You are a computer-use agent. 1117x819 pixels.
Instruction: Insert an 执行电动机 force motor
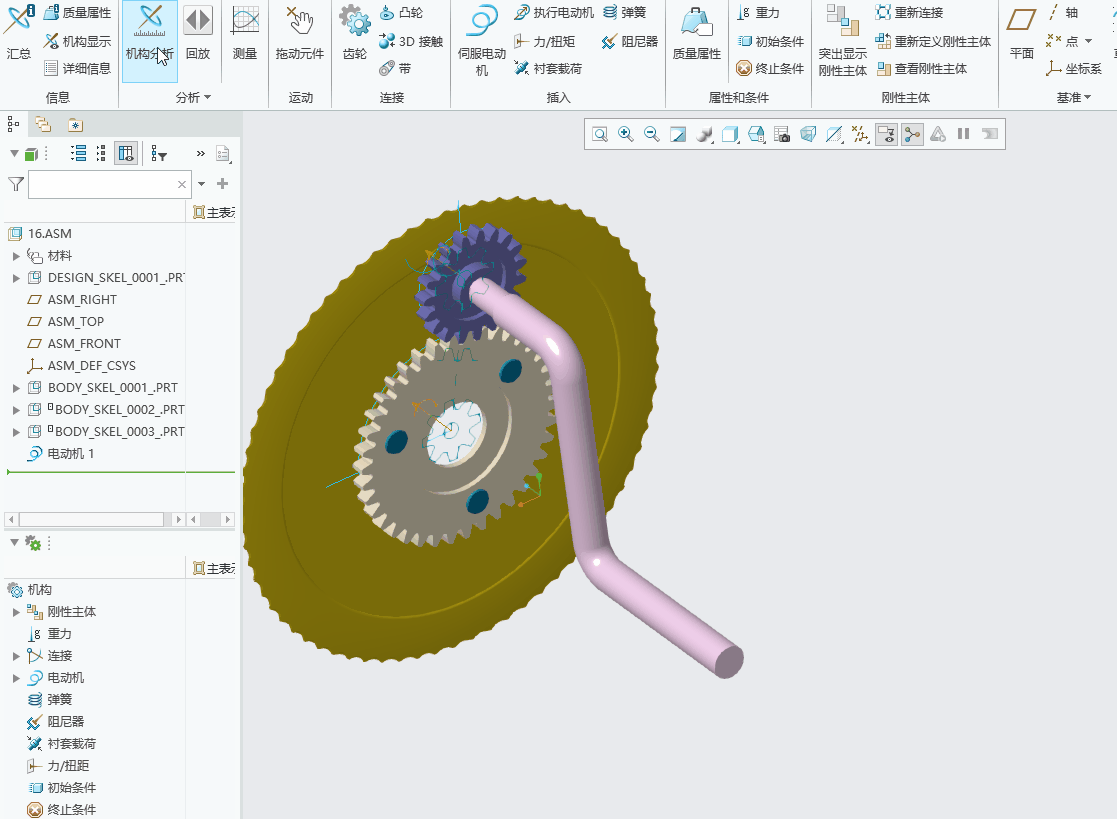[554, 13]
